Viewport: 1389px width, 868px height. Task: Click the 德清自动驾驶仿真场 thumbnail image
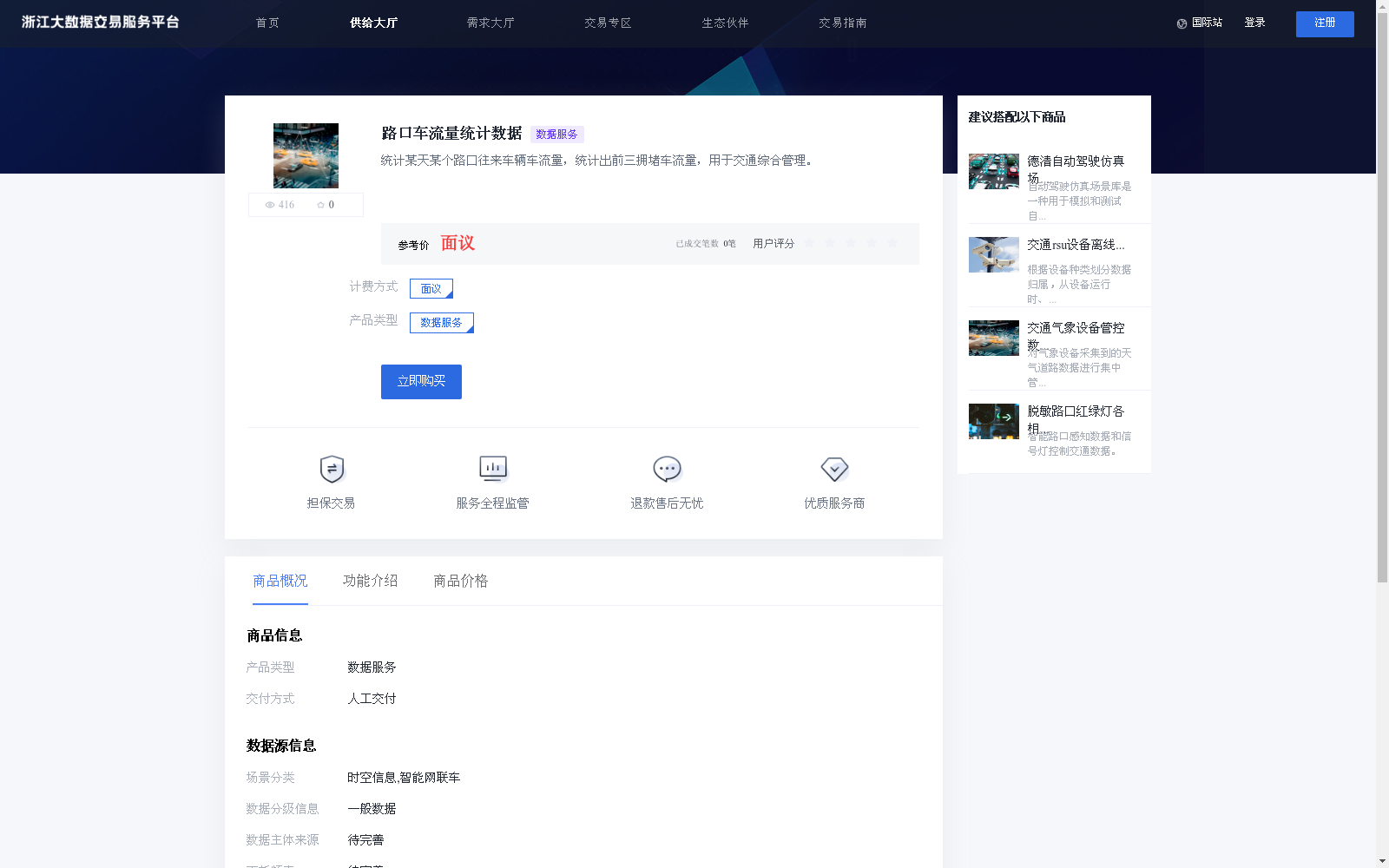994,172
